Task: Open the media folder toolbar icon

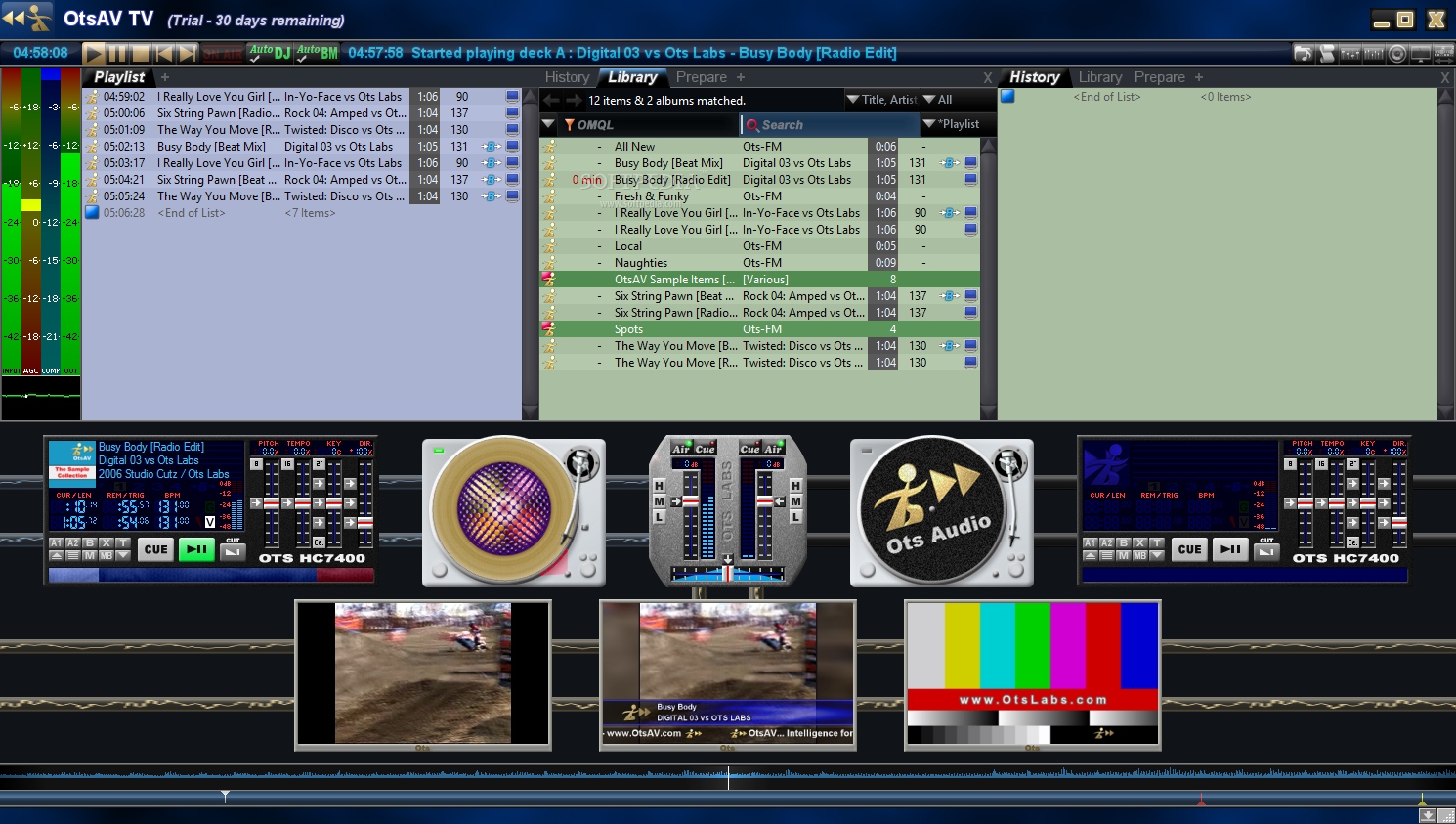Action: tap(1303, 53)
